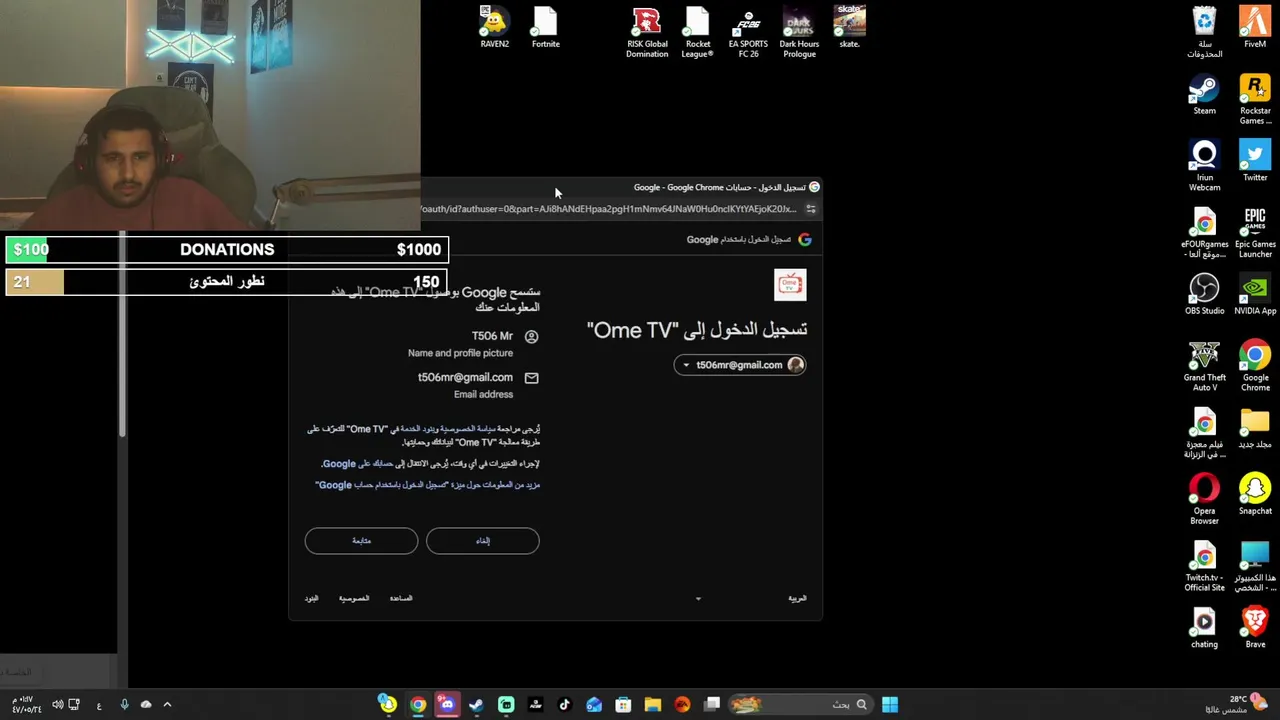Image resolution: width=1280 pixels, height=720 pixels.
Task: Click the Cancel (إلغاء) button
Action: click(482, 541)
